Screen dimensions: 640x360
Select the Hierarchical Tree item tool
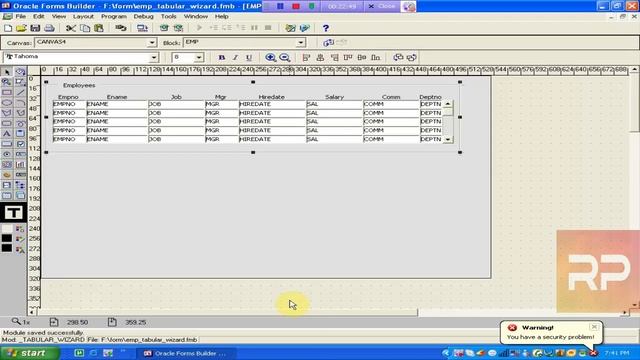point(20,185)
